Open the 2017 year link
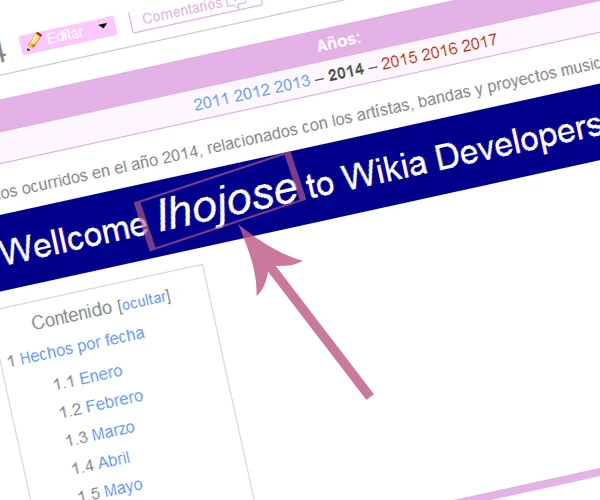The width and height of the screenshot is (600, 500). [479, 41]
